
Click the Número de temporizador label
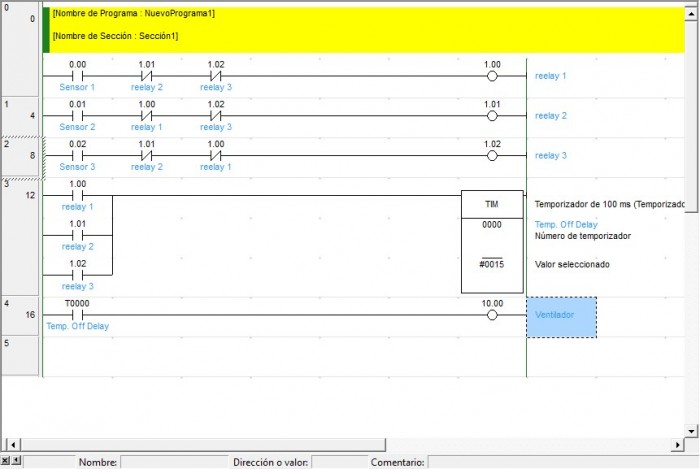(x=583, y=236)
